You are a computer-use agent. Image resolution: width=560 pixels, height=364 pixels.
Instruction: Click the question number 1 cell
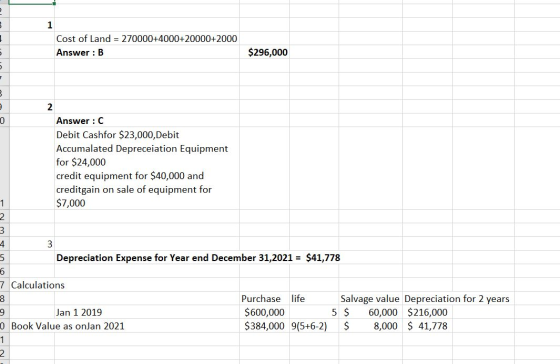(x=32, y=25)
